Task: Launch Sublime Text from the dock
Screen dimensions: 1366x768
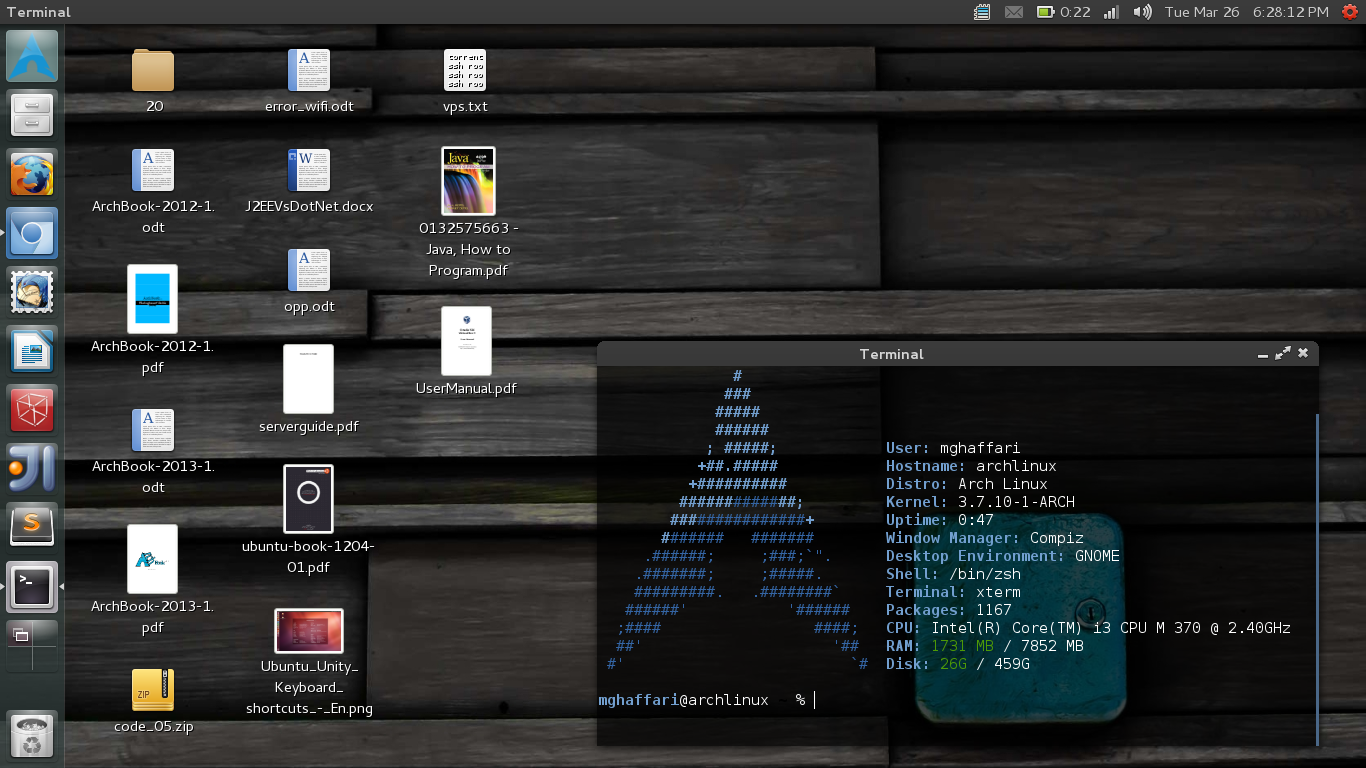Action: [32, 527]
